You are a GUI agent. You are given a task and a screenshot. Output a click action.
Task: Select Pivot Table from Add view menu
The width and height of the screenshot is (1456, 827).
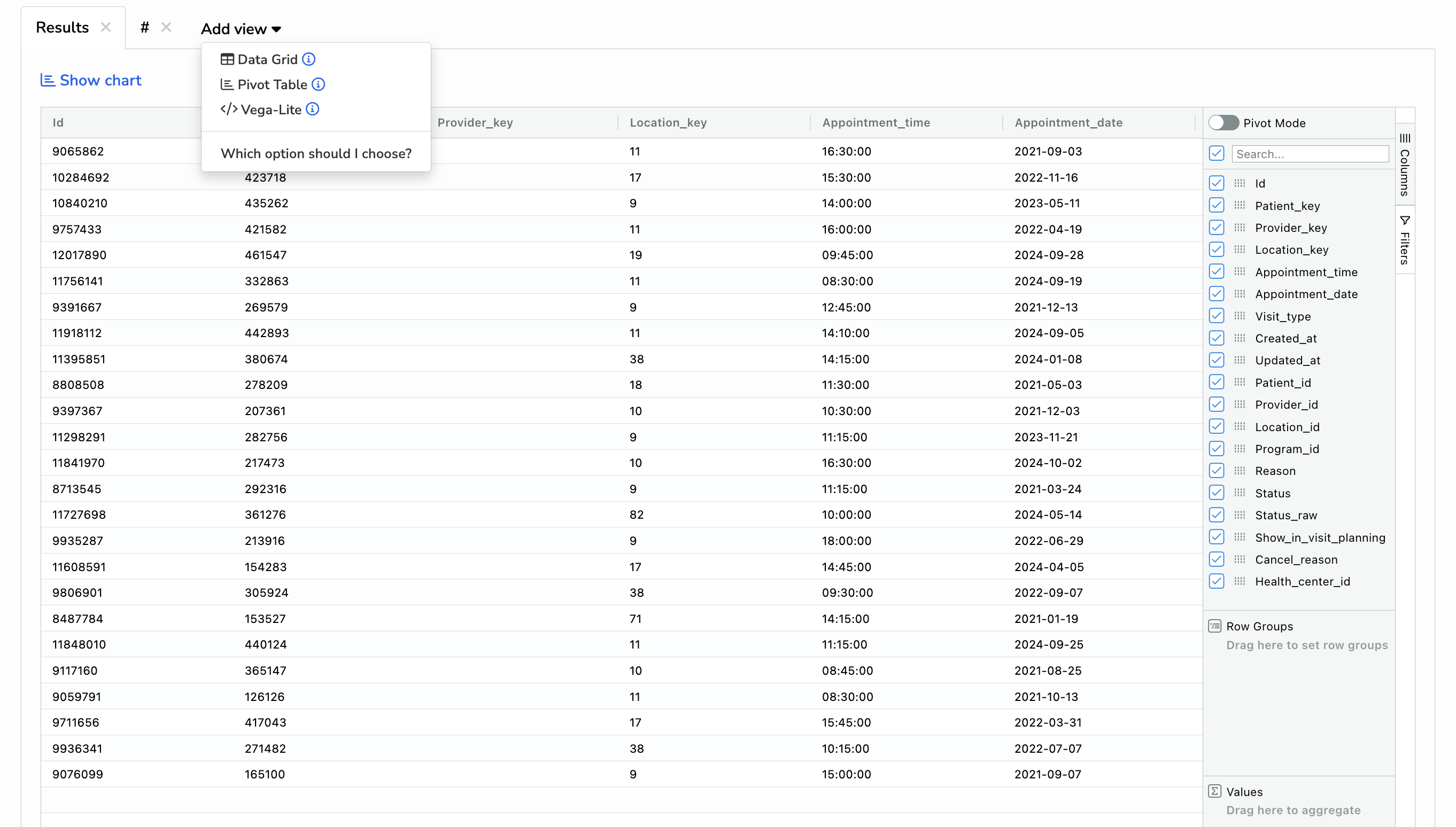pyautogui.click(x=272, y=84)
